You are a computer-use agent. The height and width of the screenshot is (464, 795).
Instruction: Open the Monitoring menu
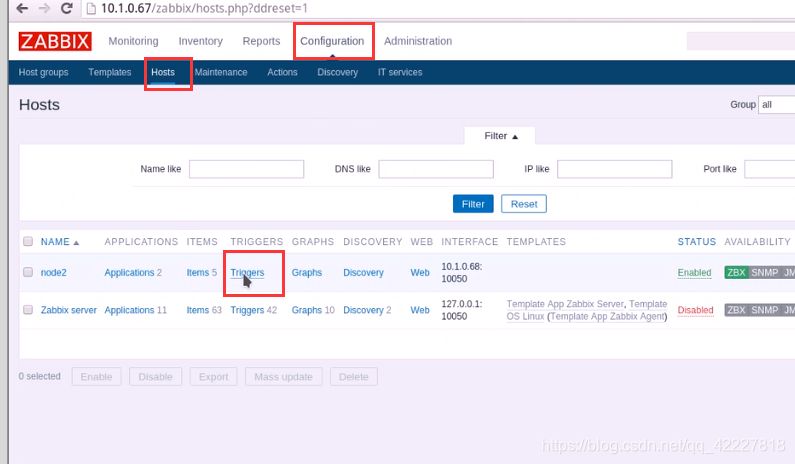click(133, 41)
